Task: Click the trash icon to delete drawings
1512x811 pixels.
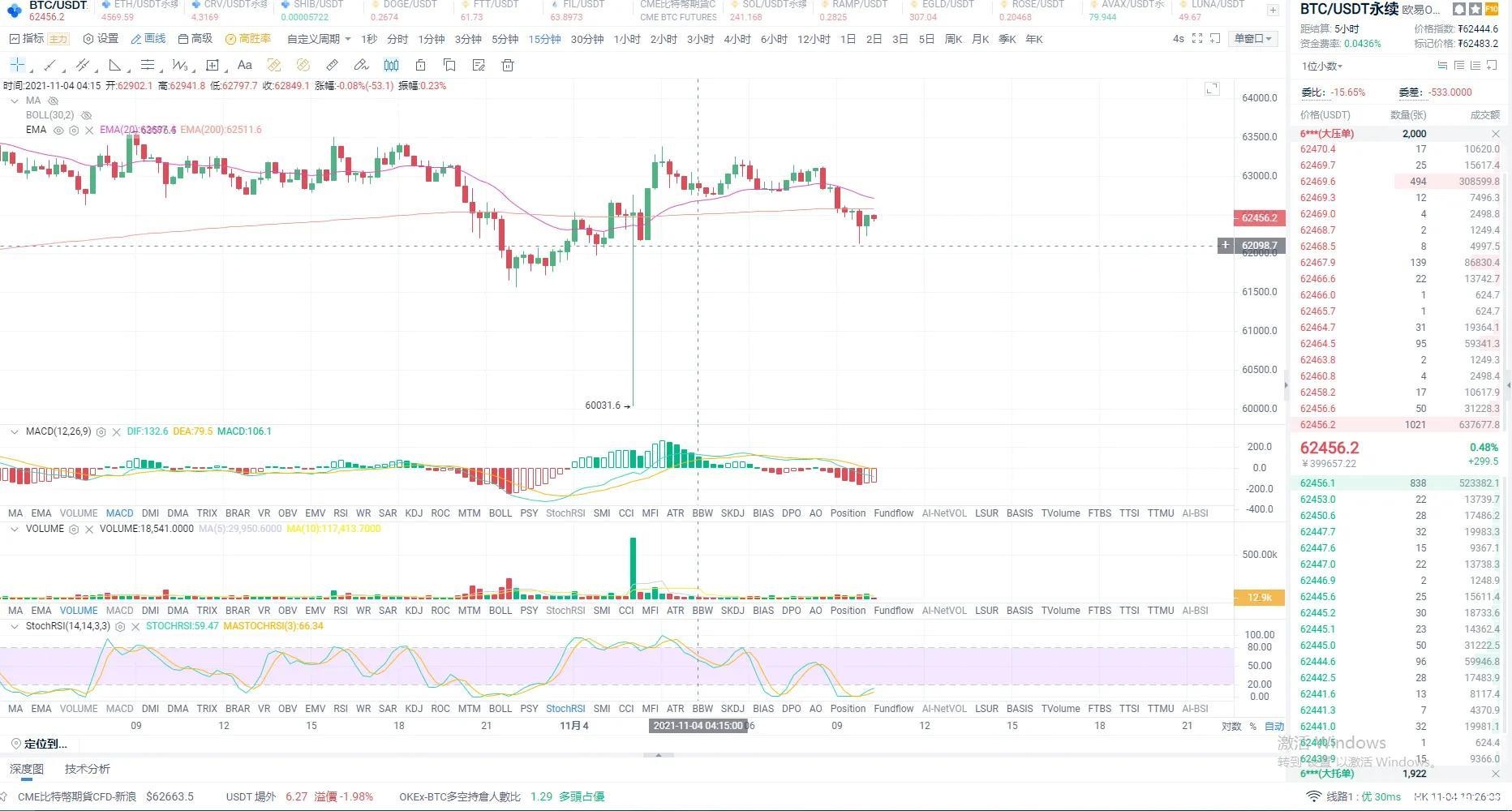Action: click(508, 65)
